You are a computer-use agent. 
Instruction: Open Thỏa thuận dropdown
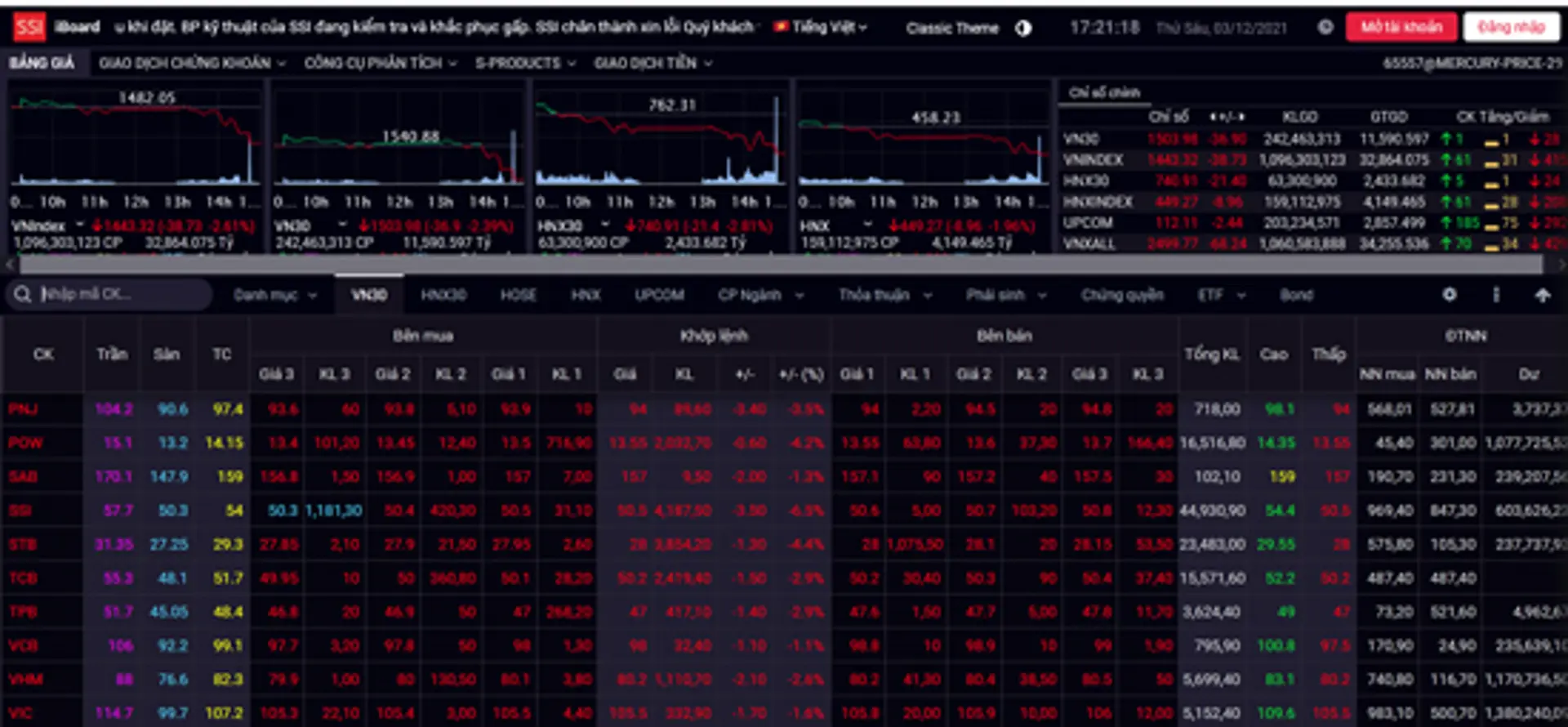[x=885, y=295]
